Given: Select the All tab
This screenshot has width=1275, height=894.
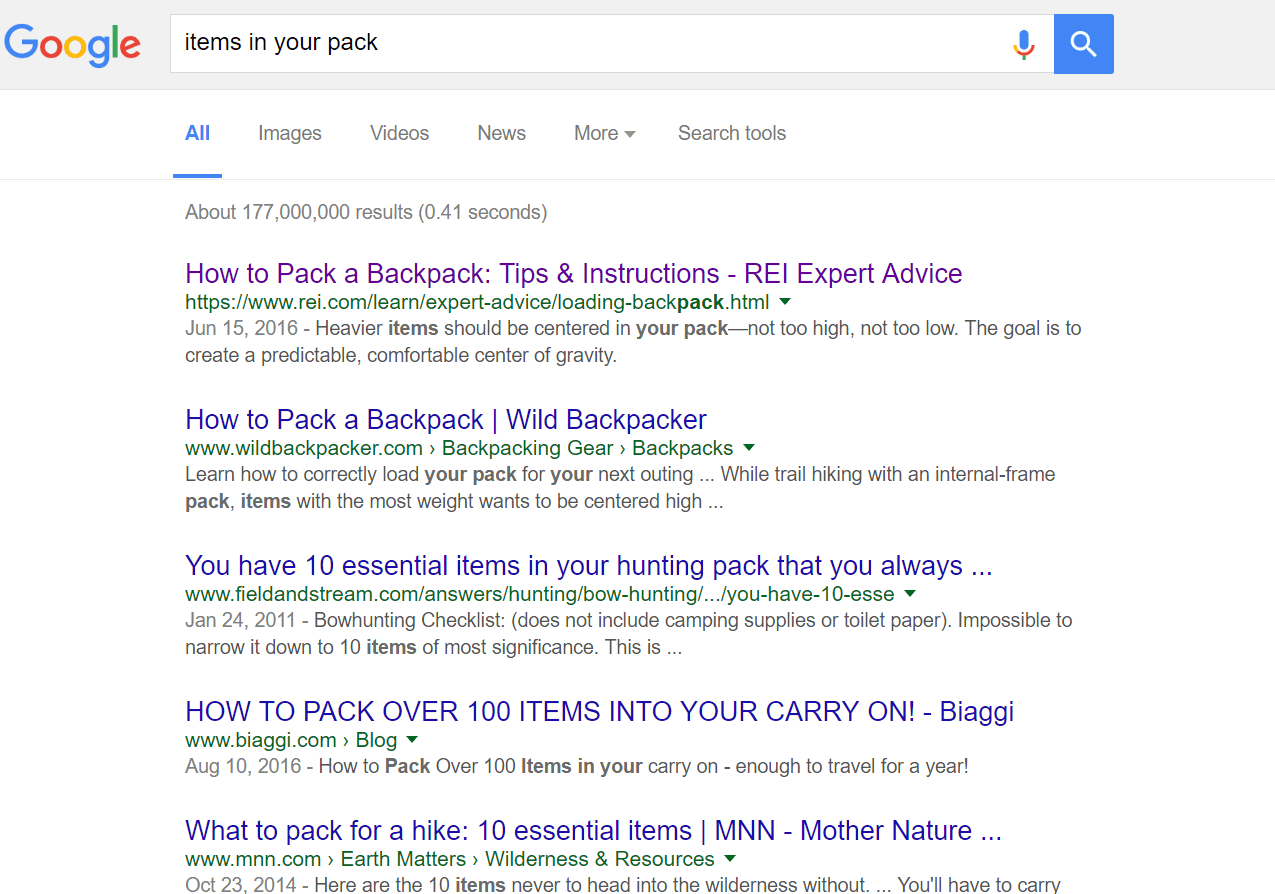Looking at the screenshot, I should [x=198, y=133].
